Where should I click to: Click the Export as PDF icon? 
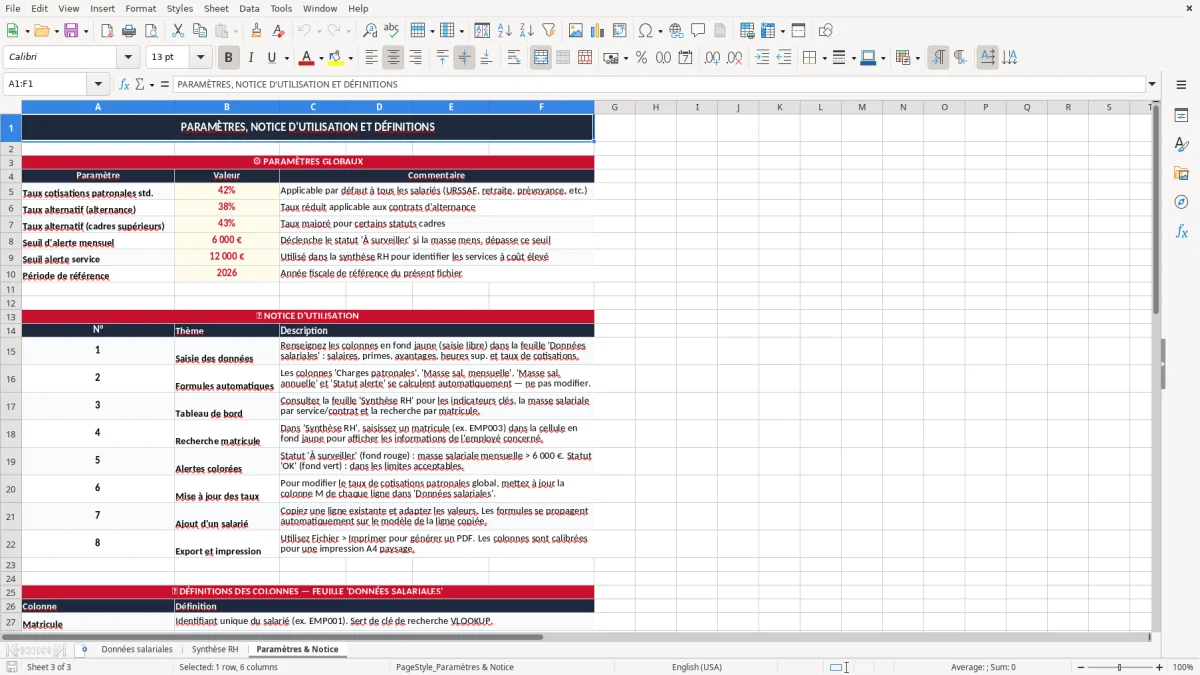pyautogui.click(x=107, y=31)
